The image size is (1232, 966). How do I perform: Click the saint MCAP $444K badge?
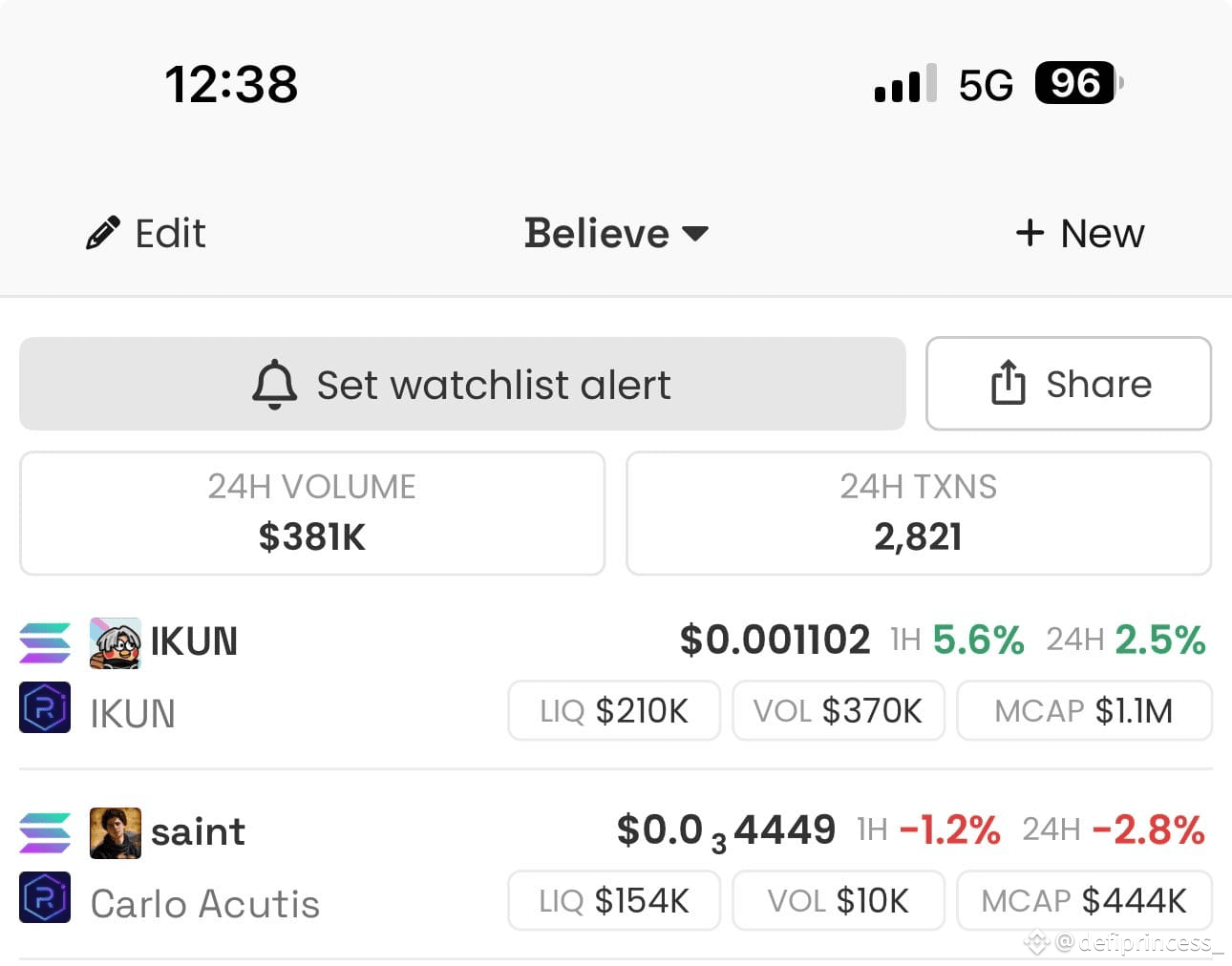point(1084,900)
